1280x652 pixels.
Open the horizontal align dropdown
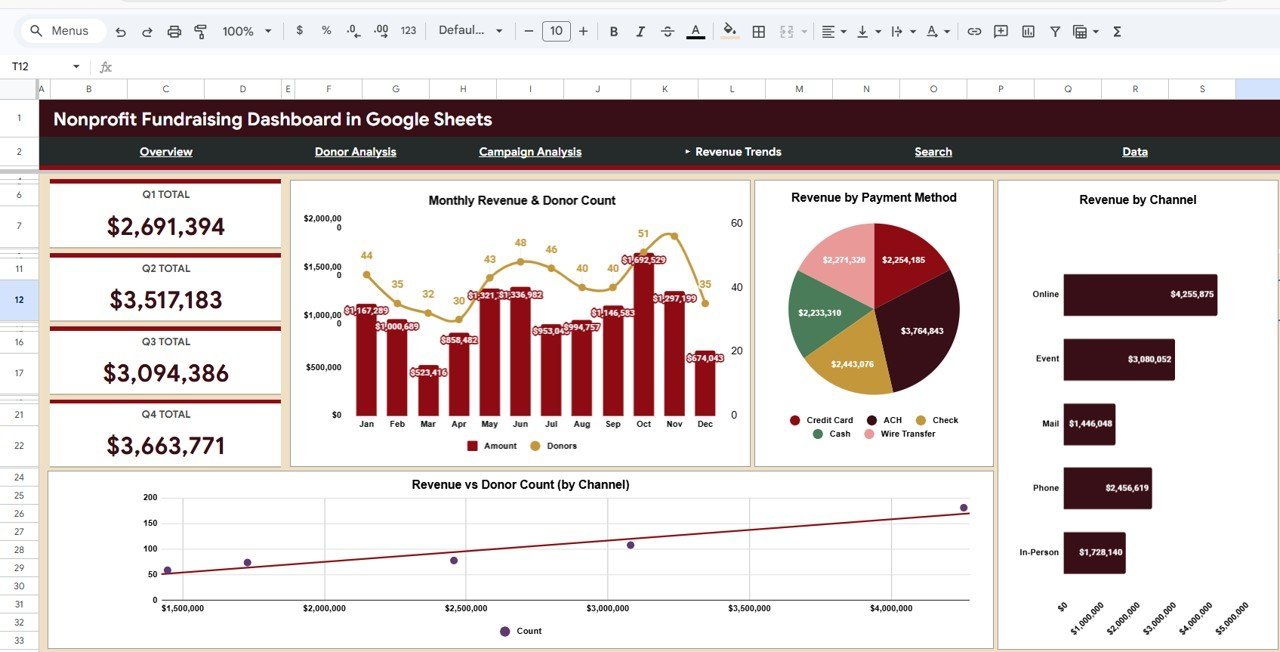[x=830, y=31]
